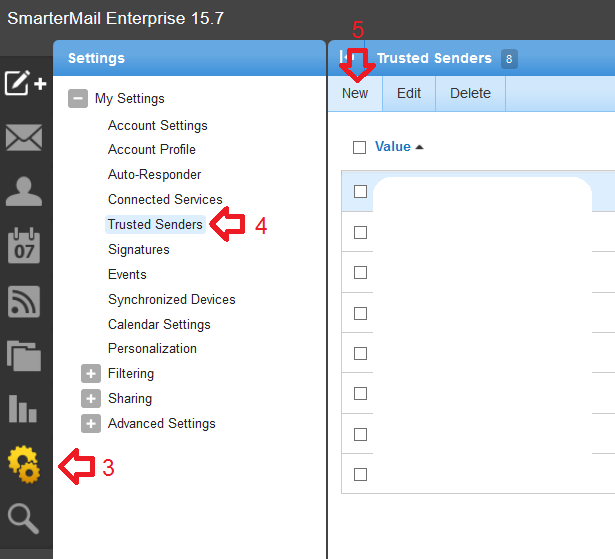This screenshot has height=559, width=615.
Task: Click the Trusted Senders panel title
Action: click(434, 58)
